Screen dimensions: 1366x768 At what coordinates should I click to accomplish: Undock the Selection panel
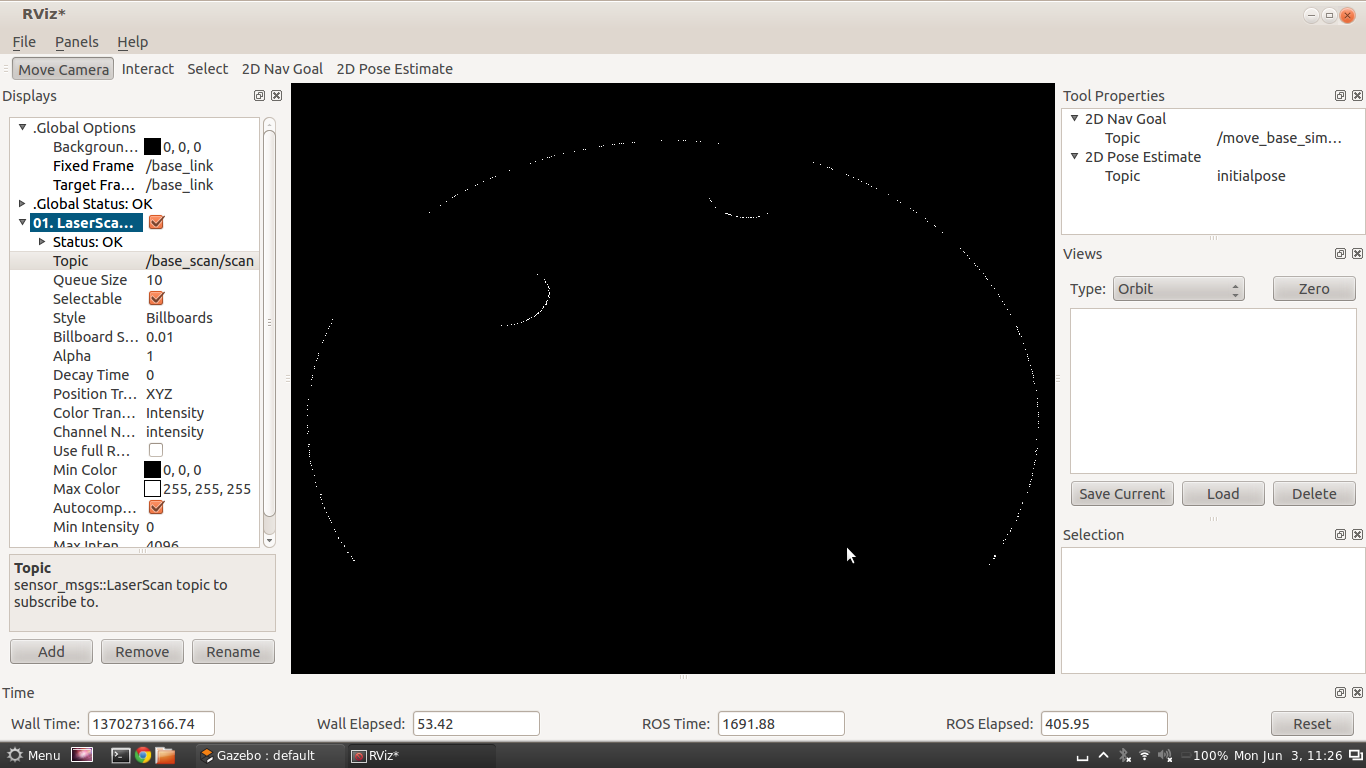tap(1340, 535)
